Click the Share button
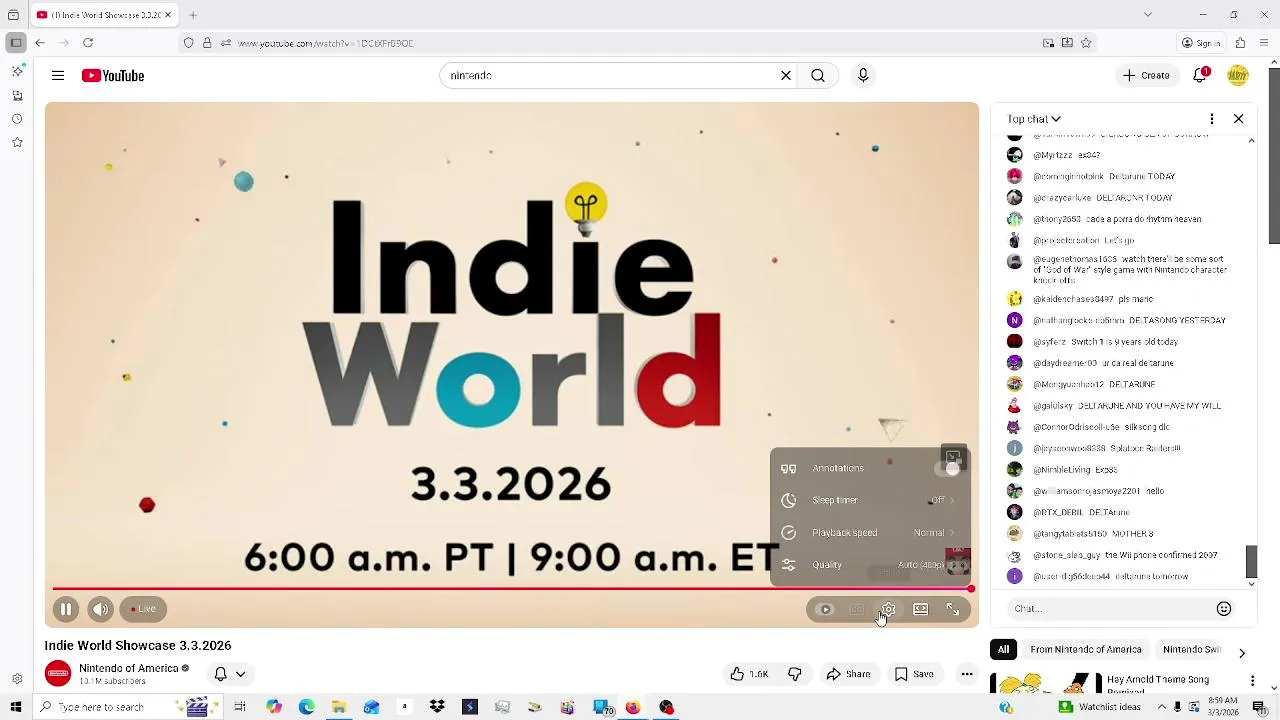Image resolution: width=1280 pixels, height=720 pixels. click(848, 674)
